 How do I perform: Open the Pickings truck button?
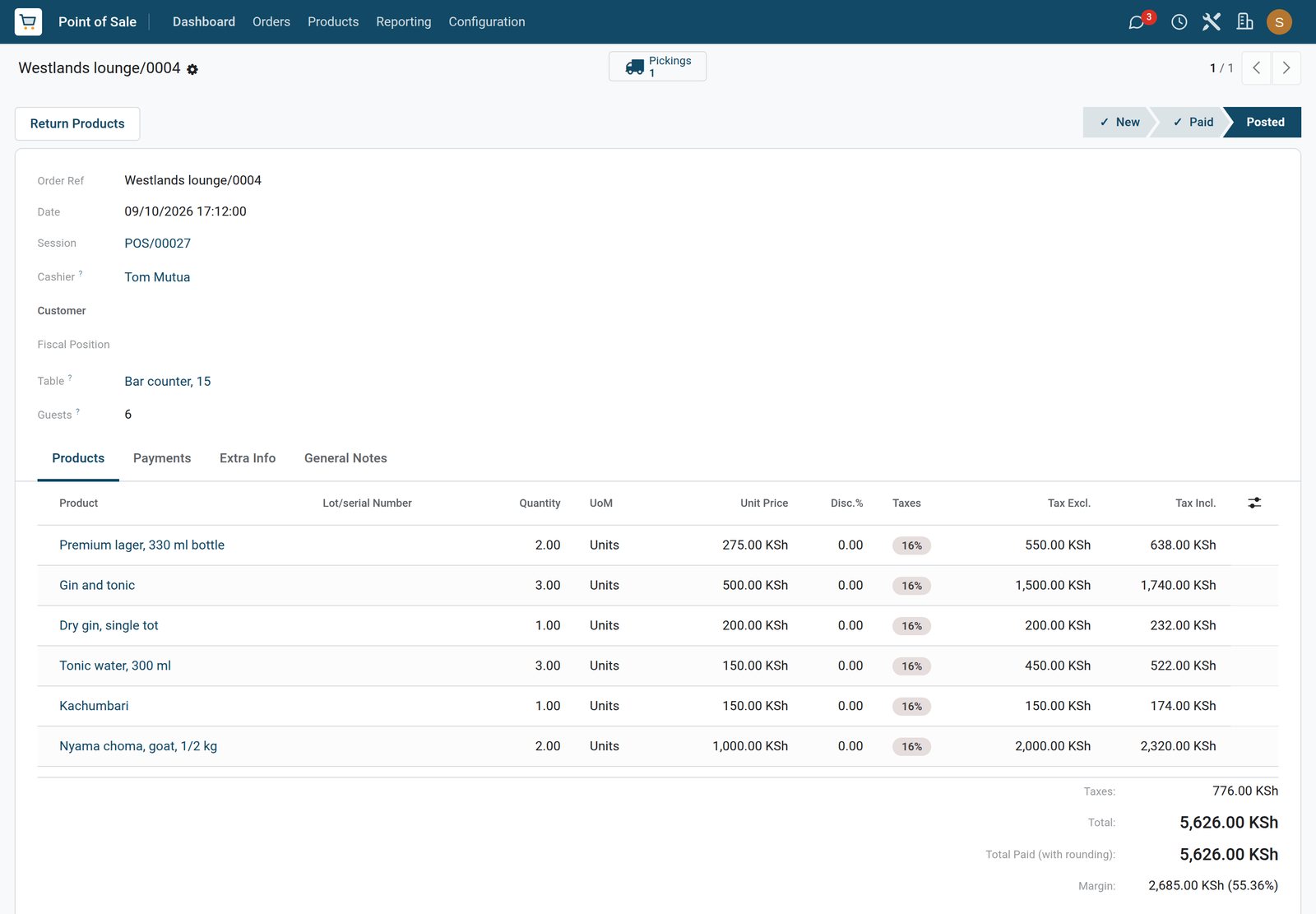pos(657,67)
